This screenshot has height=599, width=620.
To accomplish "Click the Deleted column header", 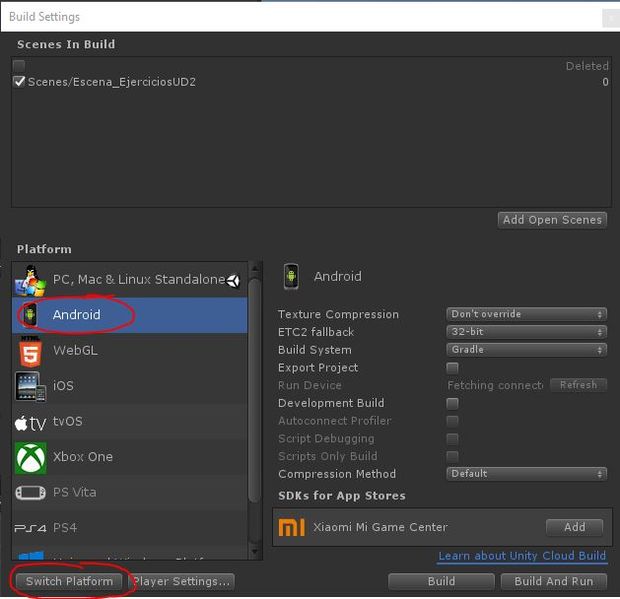I will (x=587, y=66).
